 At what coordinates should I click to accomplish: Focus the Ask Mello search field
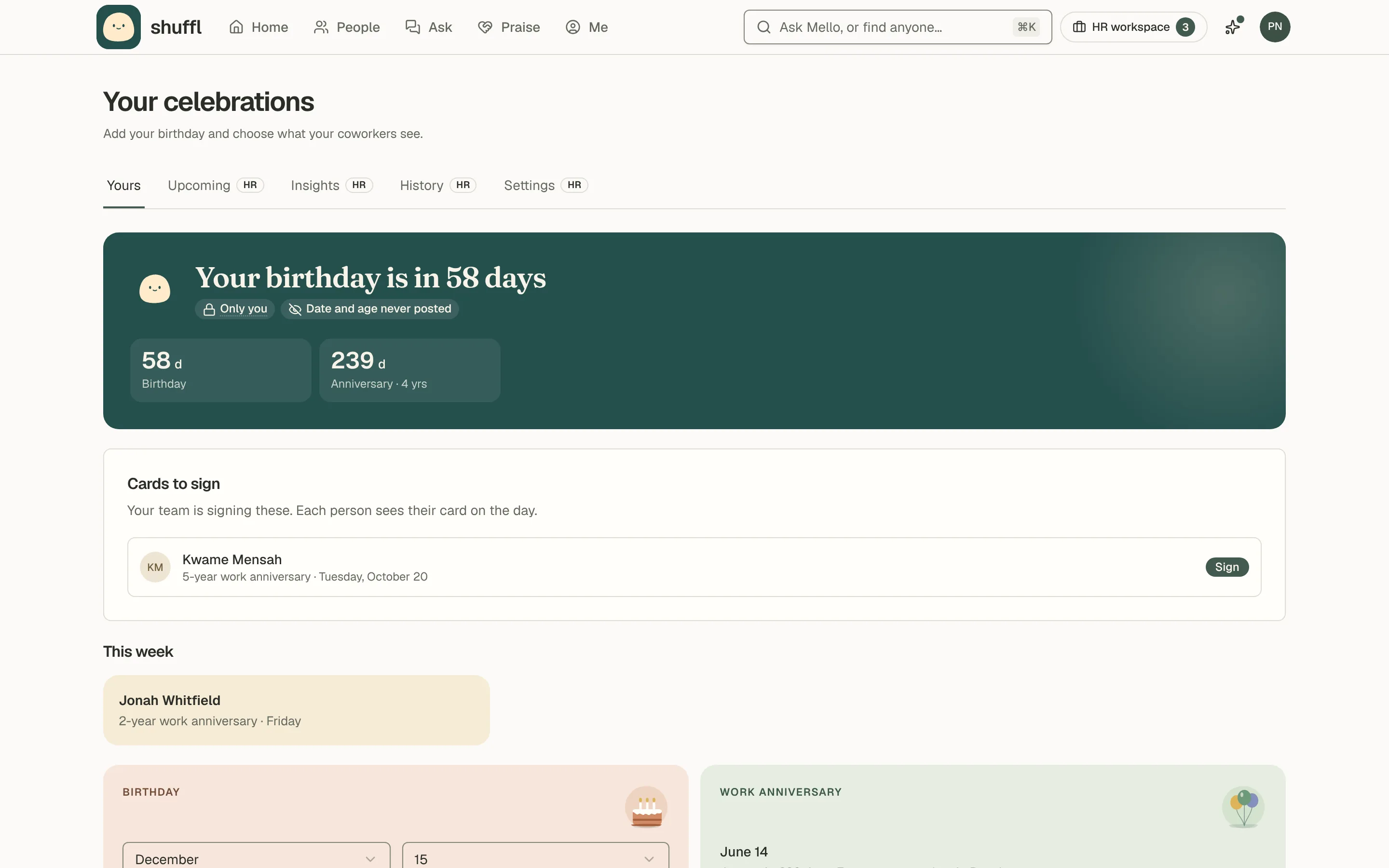point(897,27)
